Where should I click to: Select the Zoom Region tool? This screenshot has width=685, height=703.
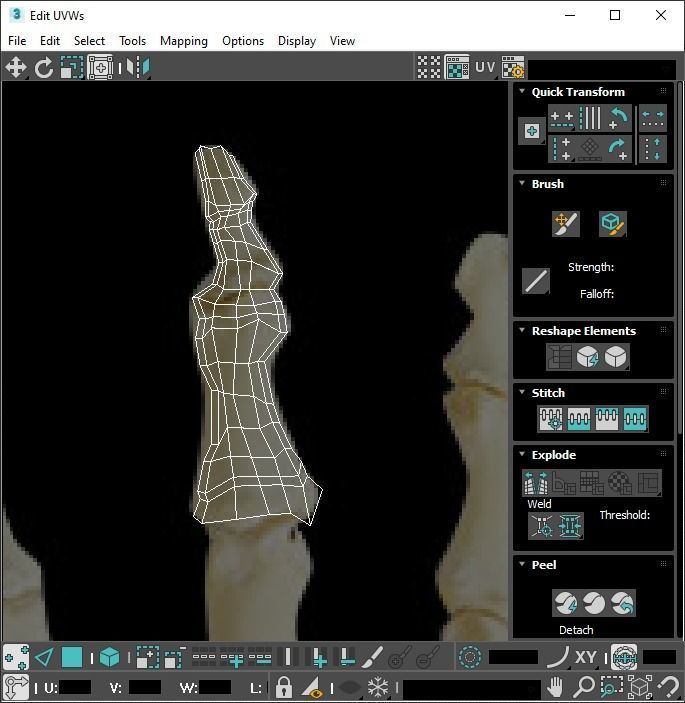(x=611, y=687)
